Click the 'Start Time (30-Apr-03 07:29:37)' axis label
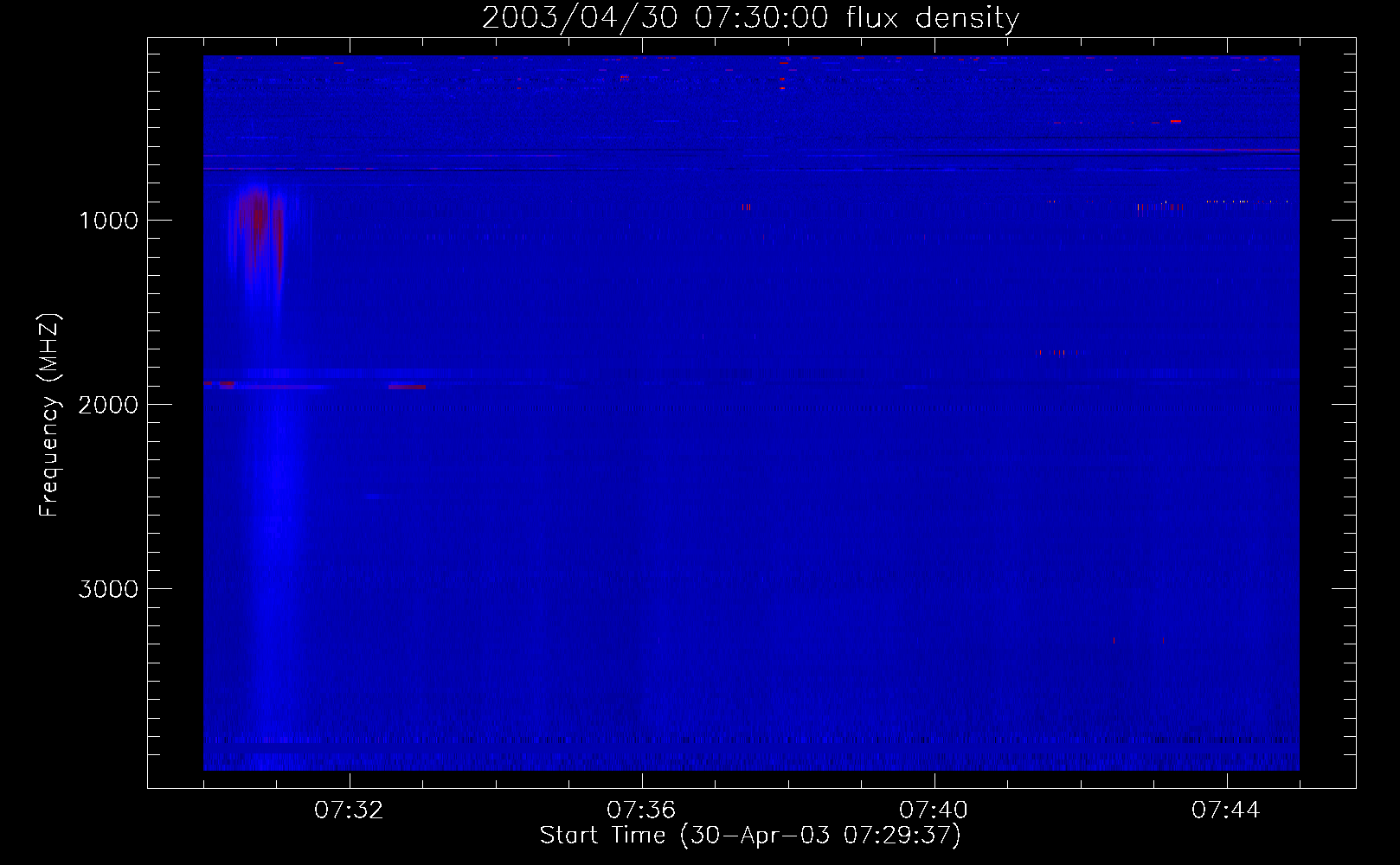Image resolution: width=1400 pixels, height=865 pixels. (x=750, y=836)
